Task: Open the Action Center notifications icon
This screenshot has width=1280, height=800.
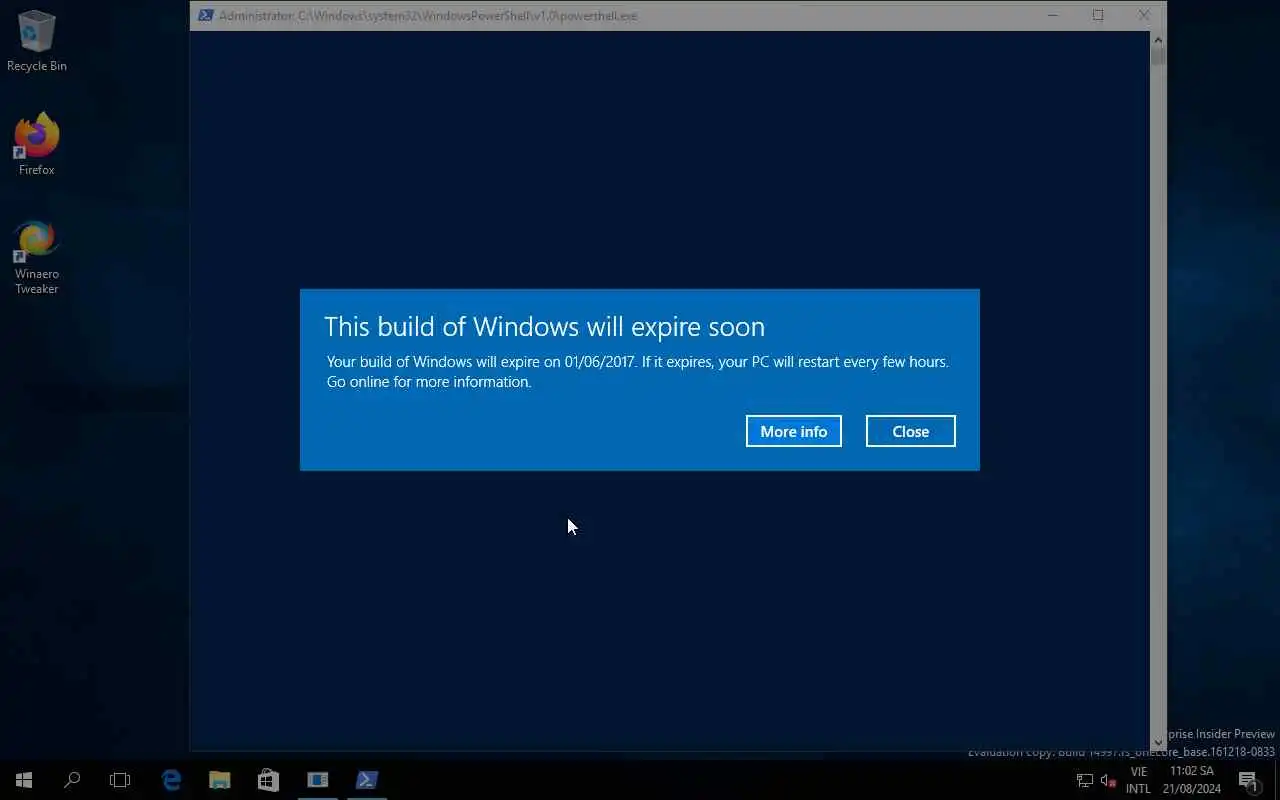Action: pos(1248,780)
